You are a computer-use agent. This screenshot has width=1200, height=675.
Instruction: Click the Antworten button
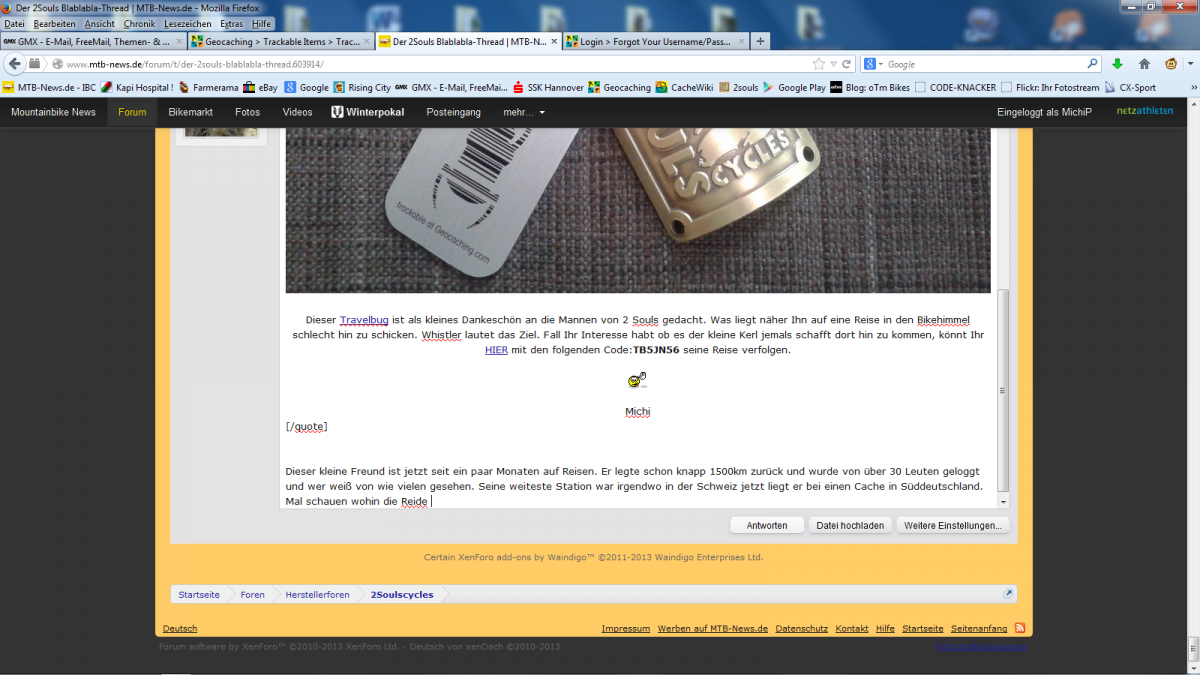pos(767,525)
